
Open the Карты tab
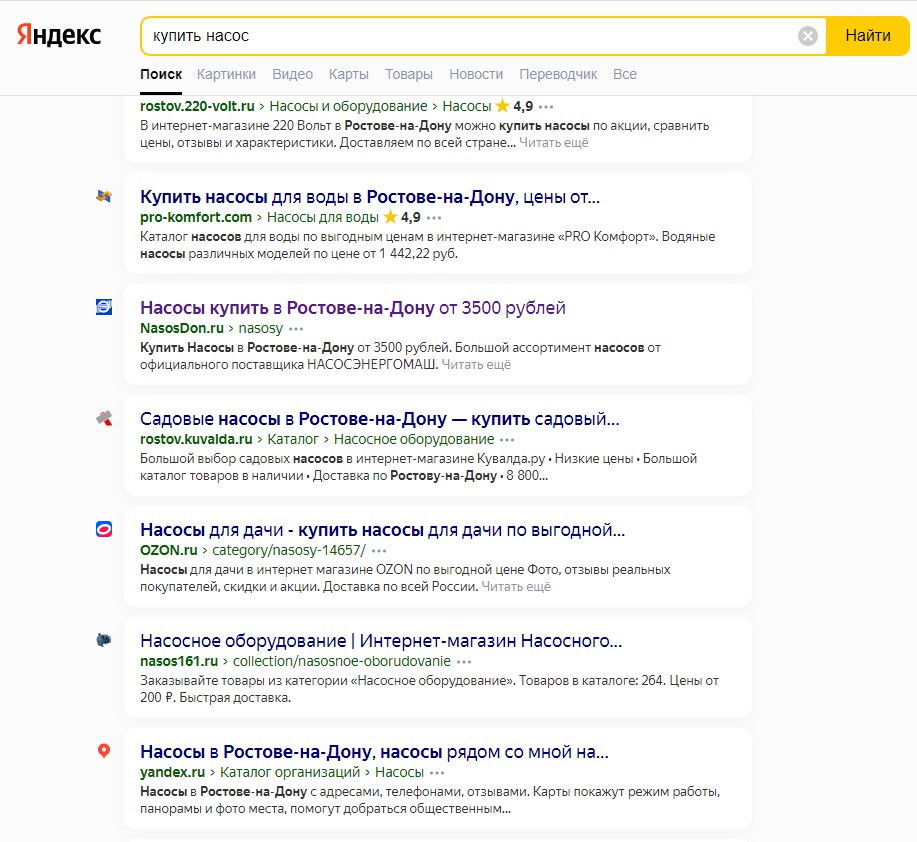coord(349,74)
